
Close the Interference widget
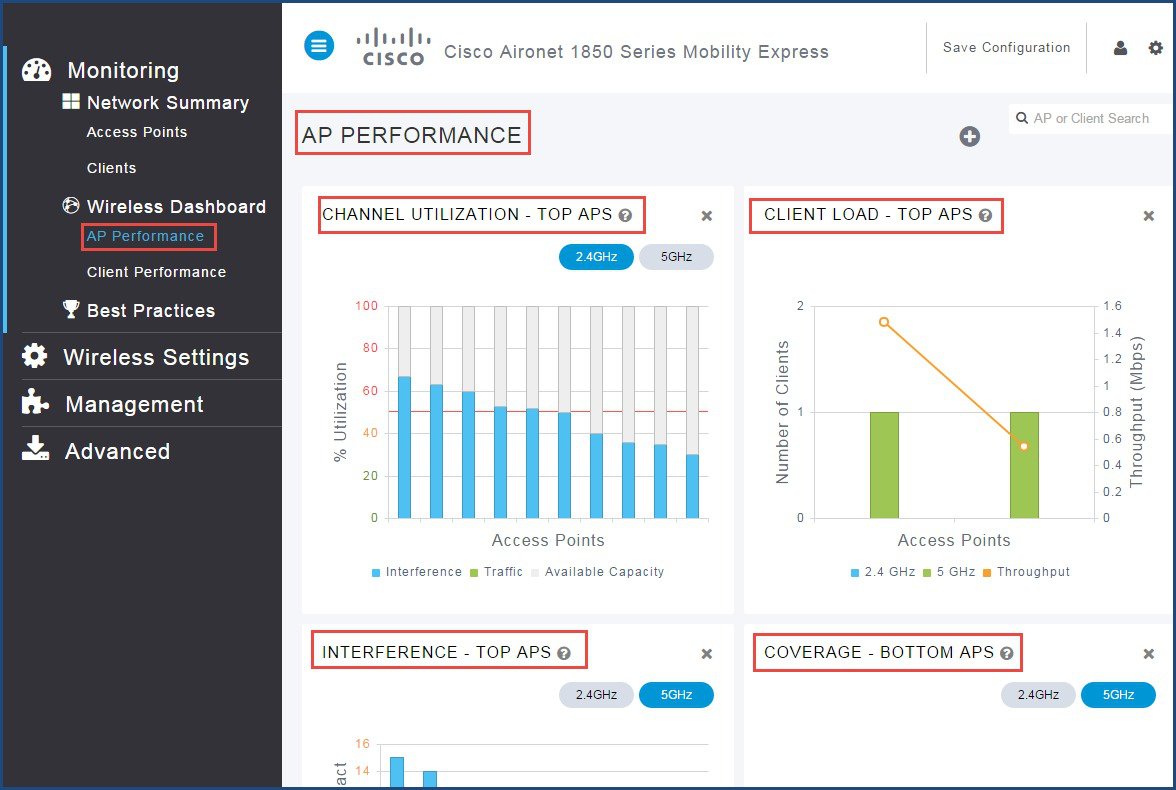706,654
